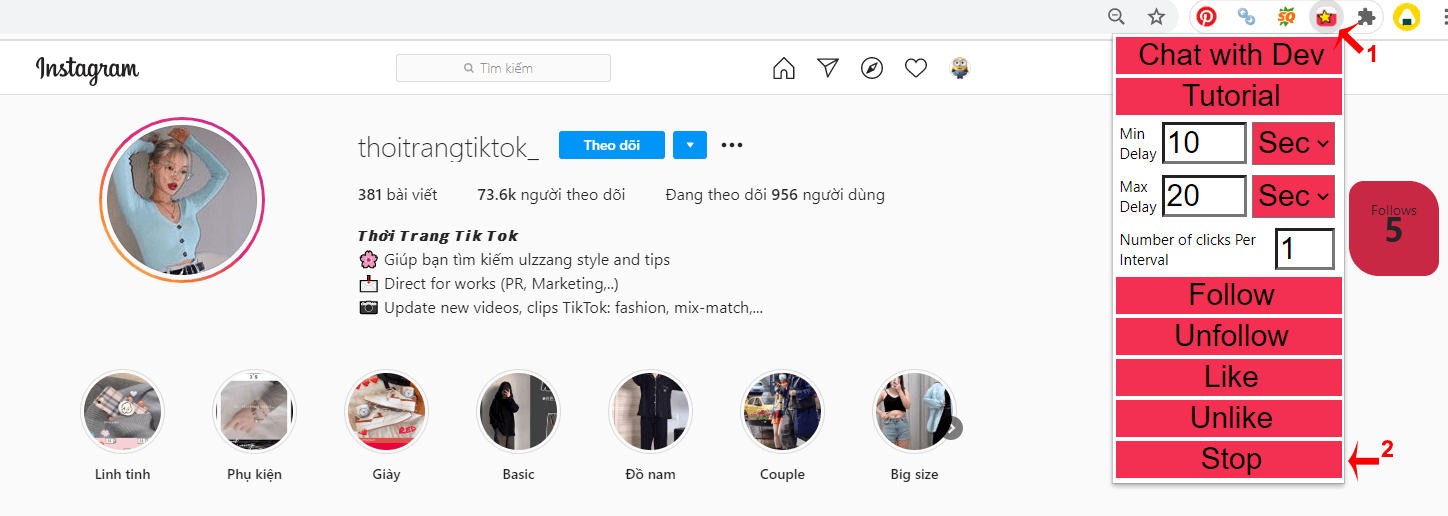Open the Linh tinh highlight

click(122, 412)
